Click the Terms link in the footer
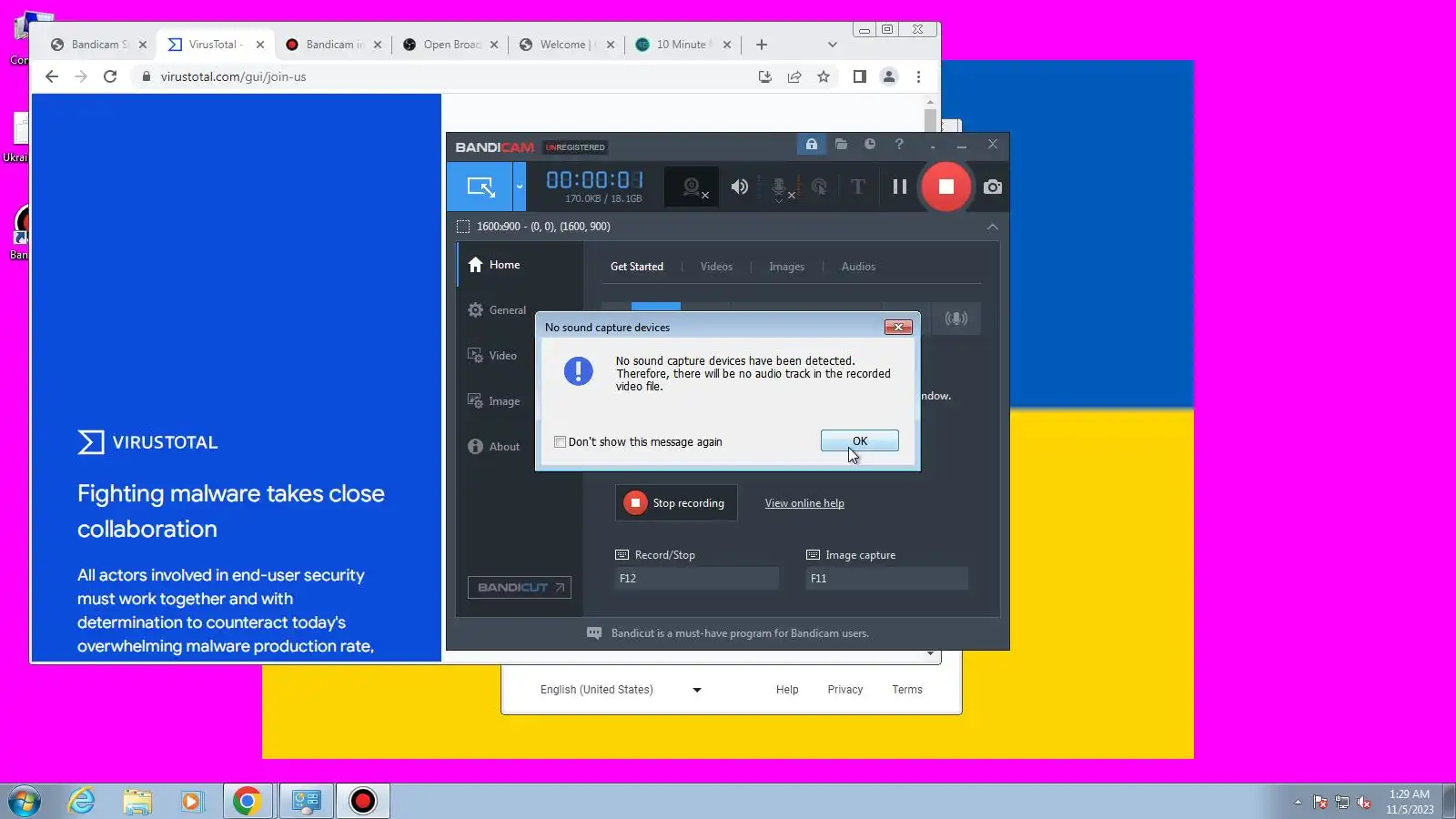 click(x=907, y=690)
